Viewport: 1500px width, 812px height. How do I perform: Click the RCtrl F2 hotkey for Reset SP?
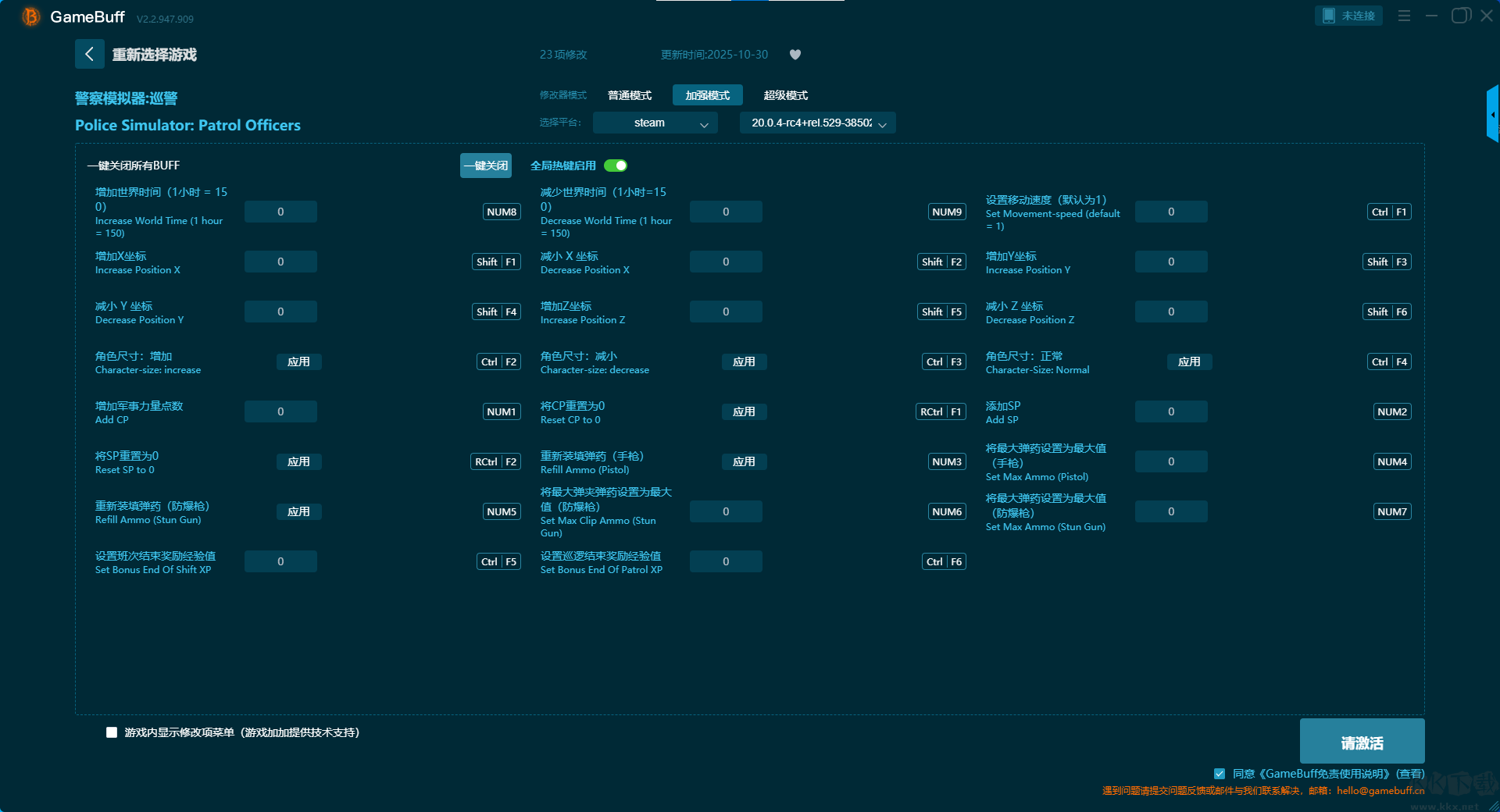[x=496, y=461]
